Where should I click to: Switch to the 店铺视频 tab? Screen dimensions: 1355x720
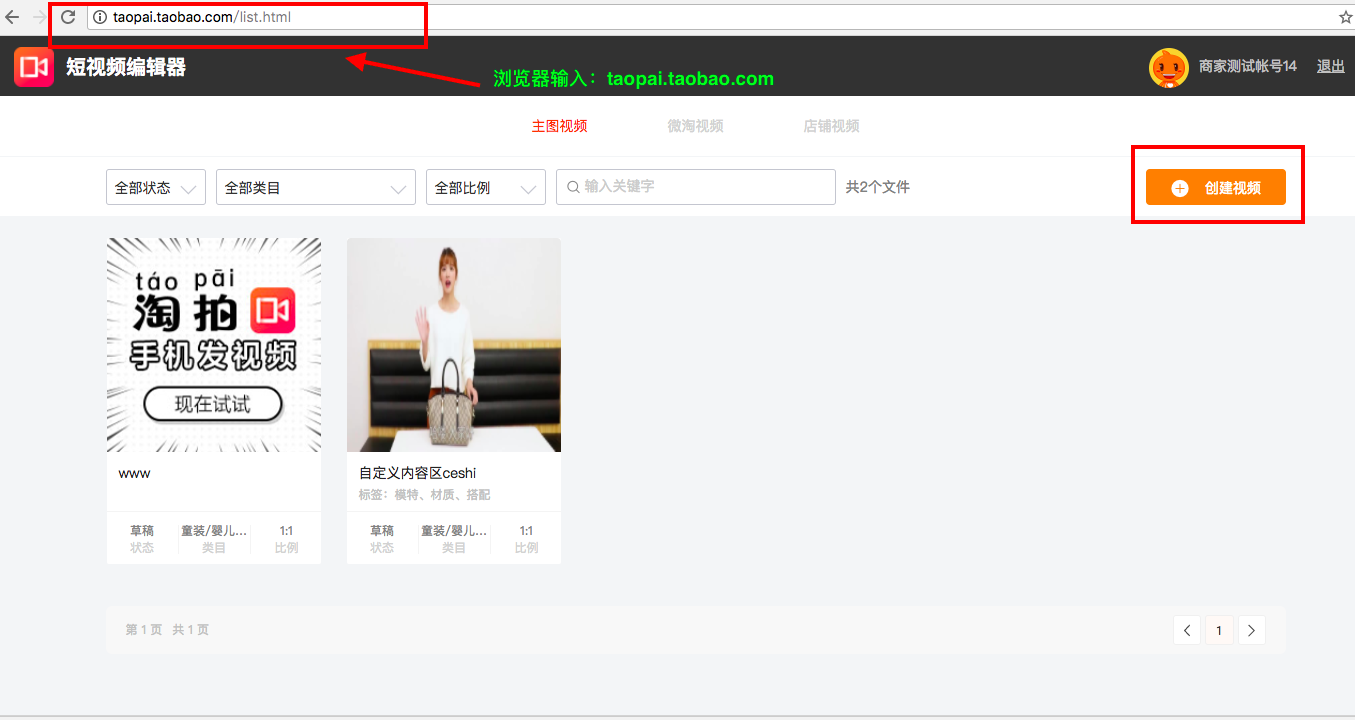click(831, 126)
